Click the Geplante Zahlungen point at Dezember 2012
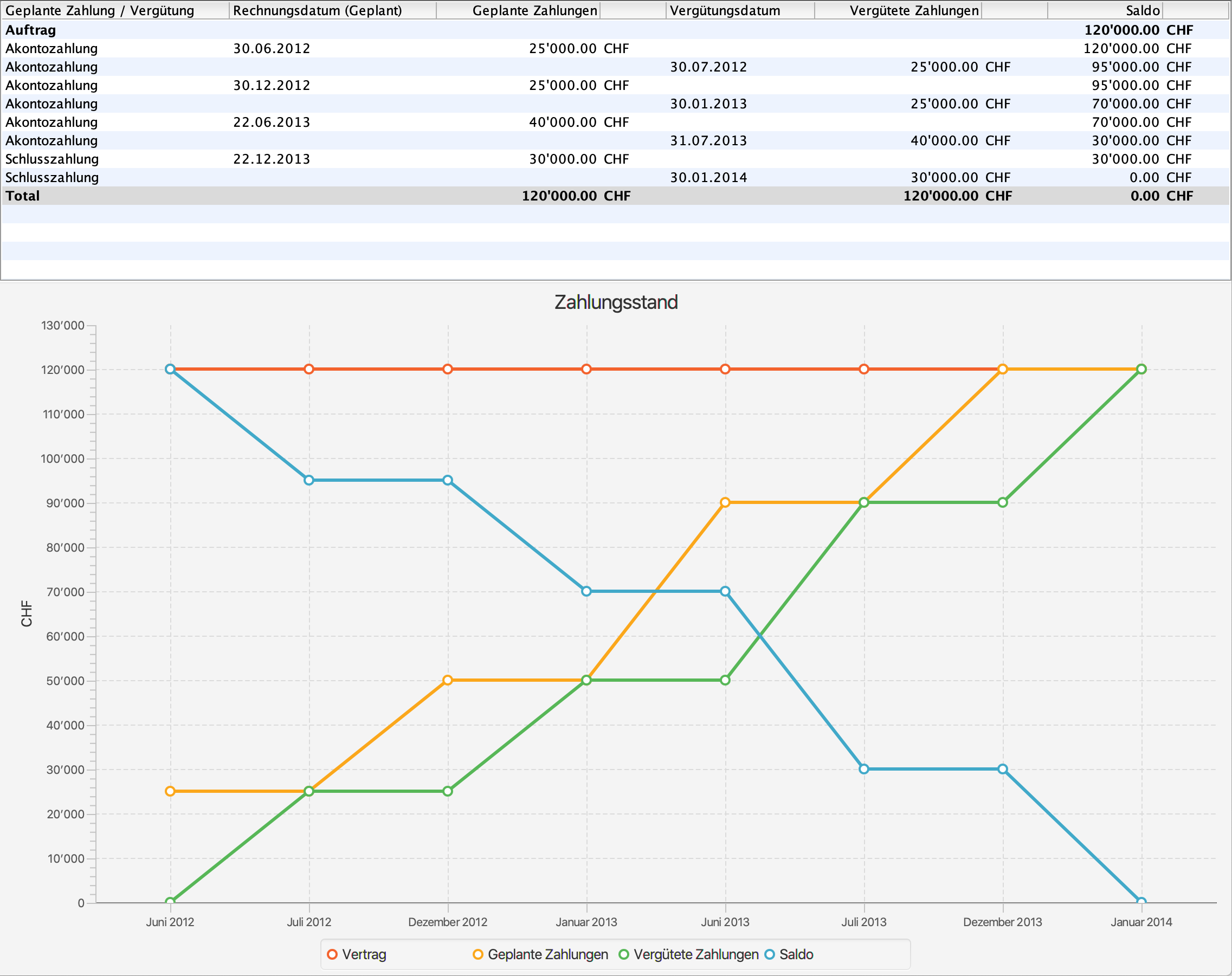 448,680
